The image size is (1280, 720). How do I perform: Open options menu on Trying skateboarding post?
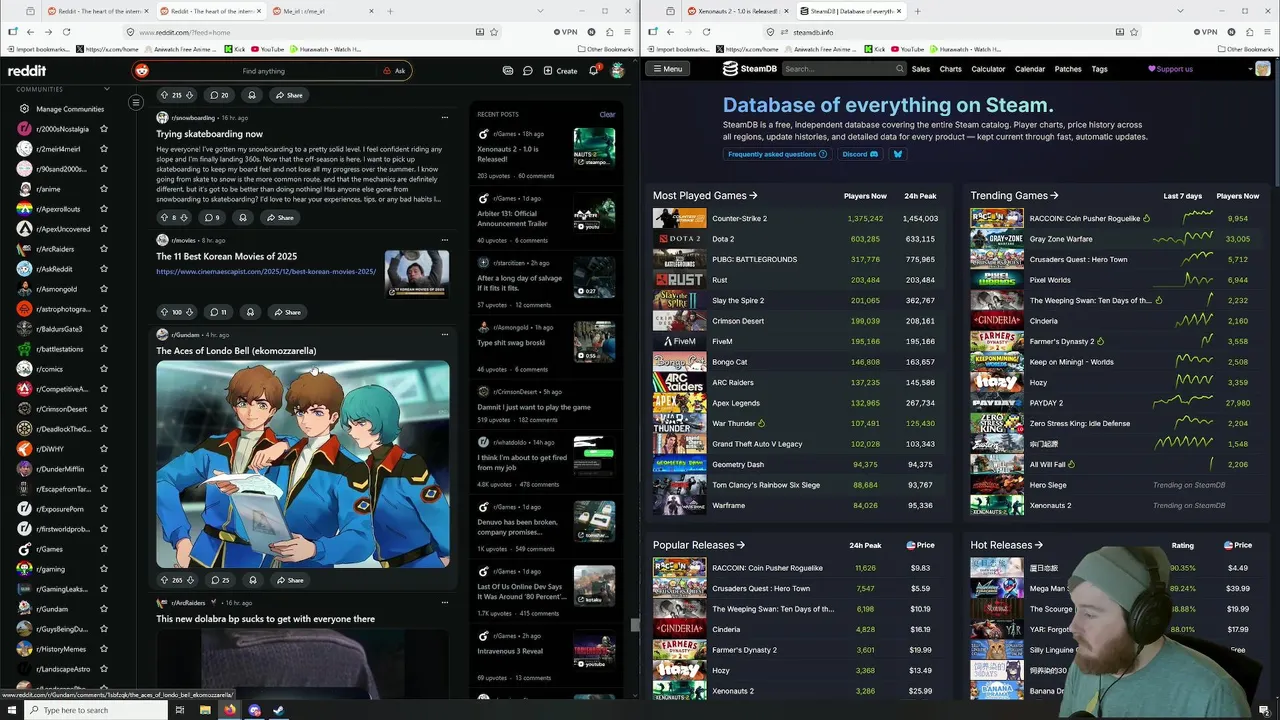[445, 118]
